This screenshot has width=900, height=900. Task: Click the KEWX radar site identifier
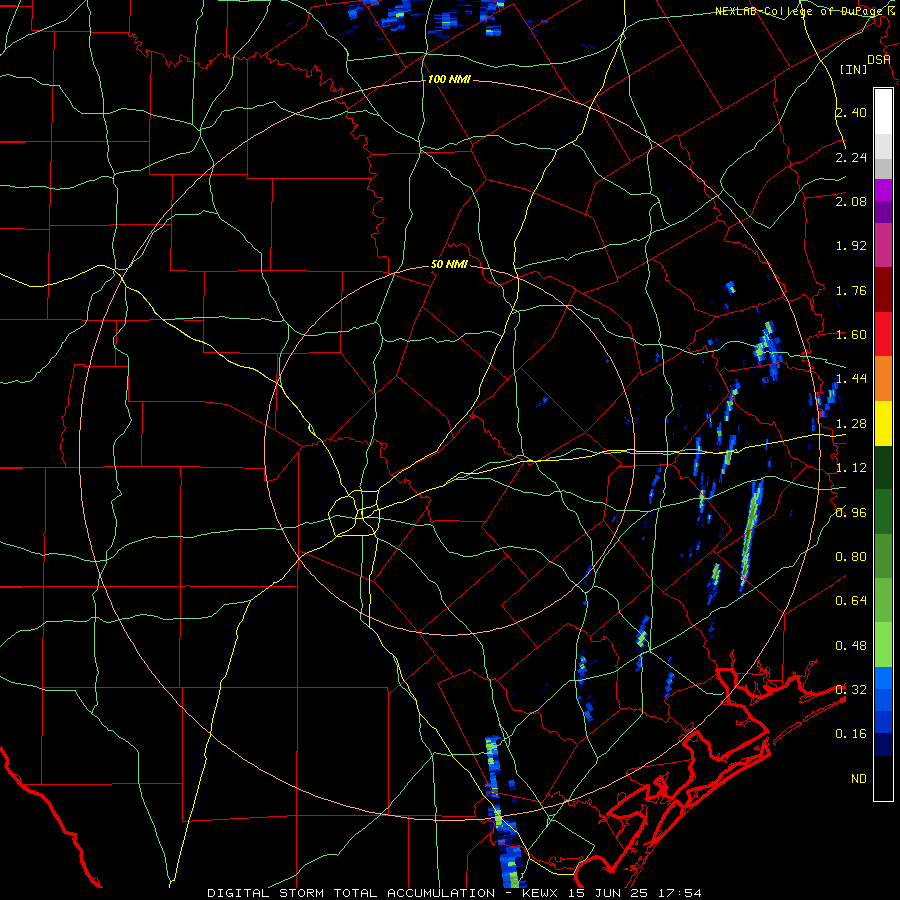(542, 893)
